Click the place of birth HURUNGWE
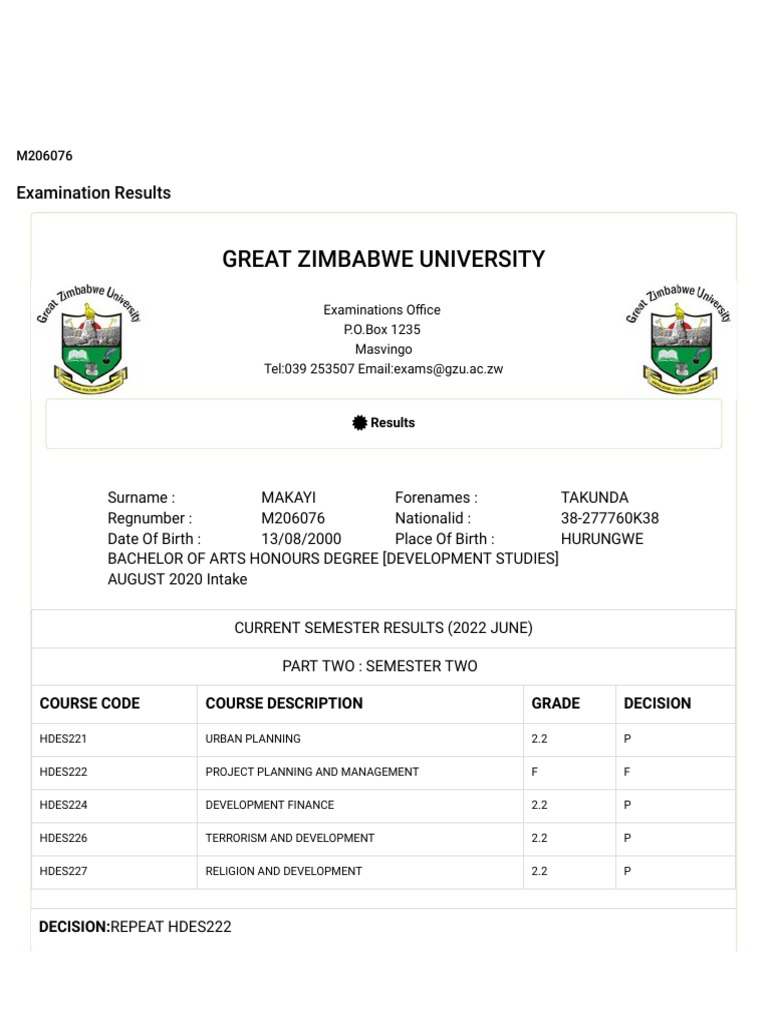This screenshot has width=768, height=1024. (601, 539)
